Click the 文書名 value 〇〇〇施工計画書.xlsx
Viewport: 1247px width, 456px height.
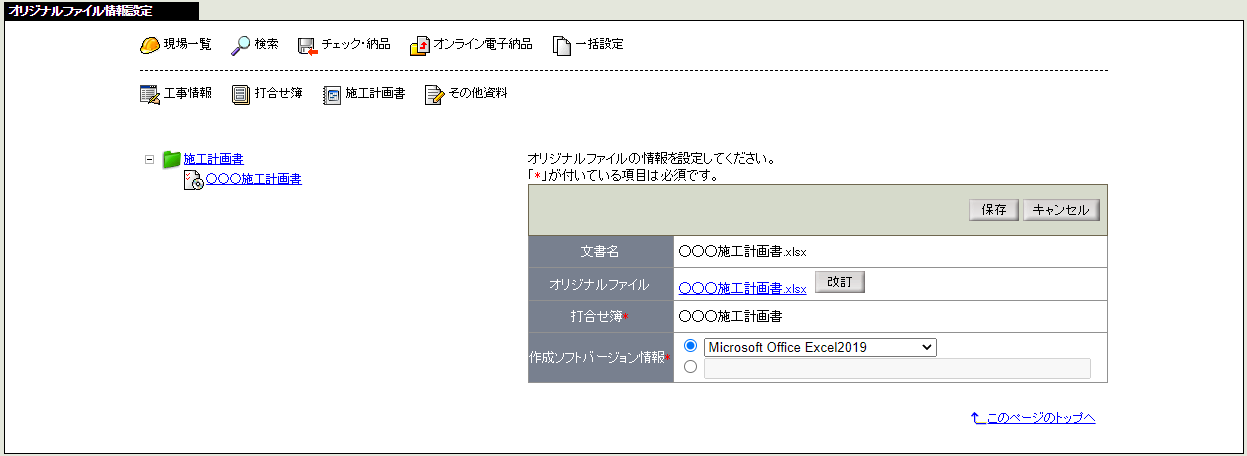(742, 251)
